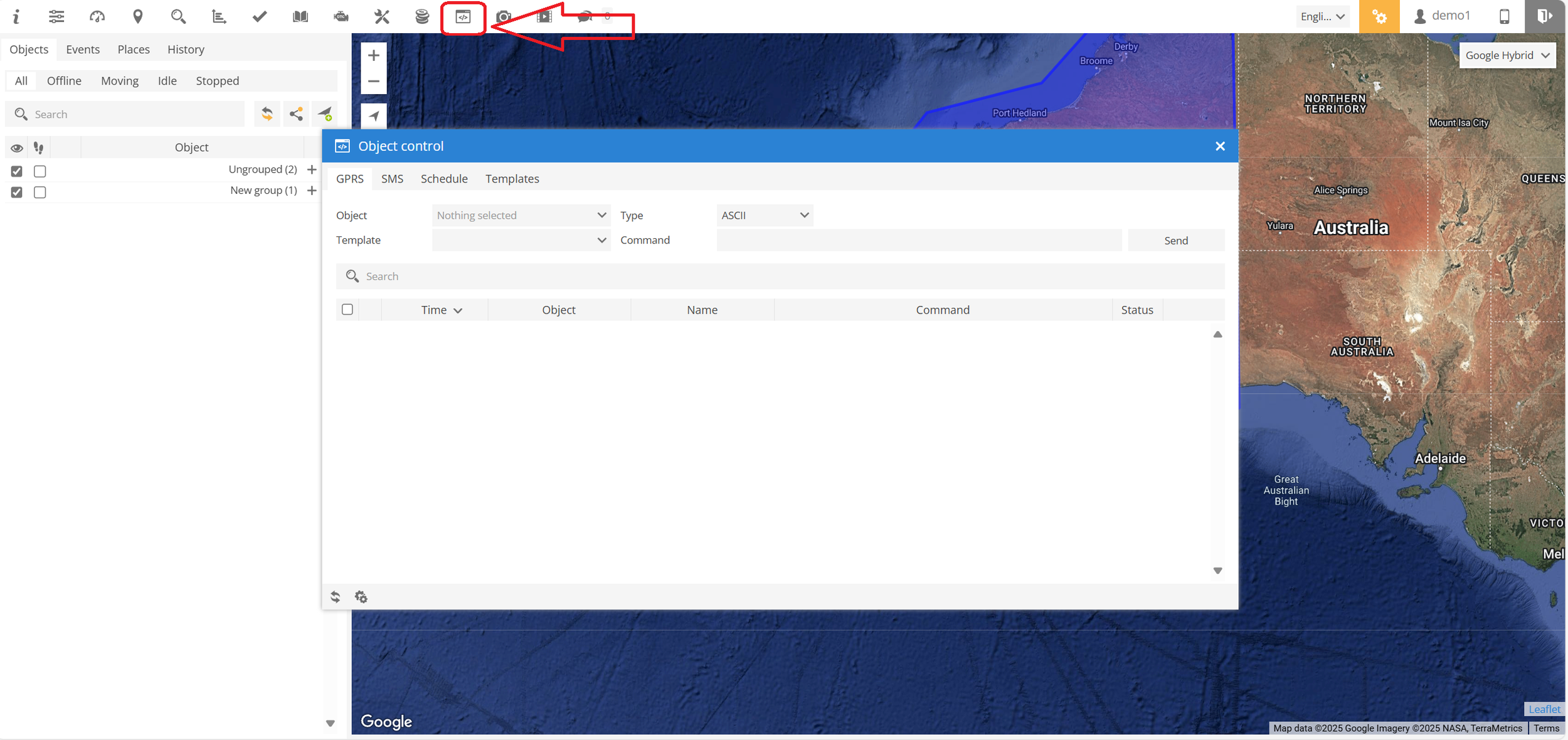
Task: Open the Templates tab
Action: 512,179
